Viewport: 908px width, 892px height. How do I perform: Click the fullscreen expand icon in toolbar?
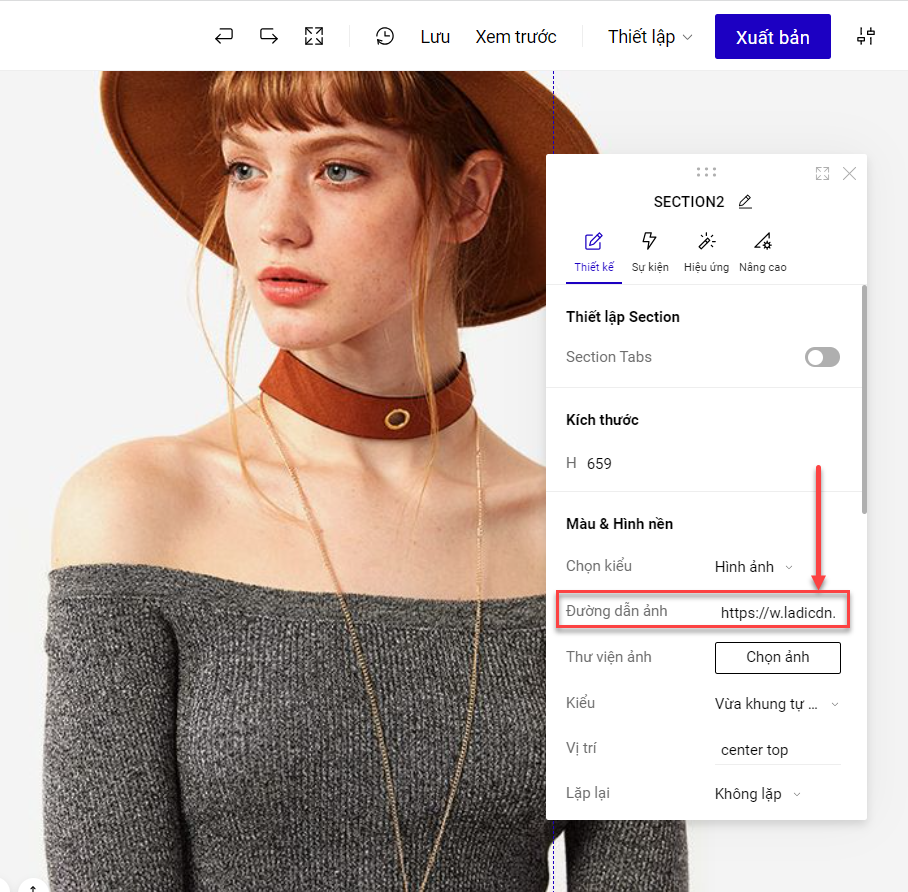[314, 37]
